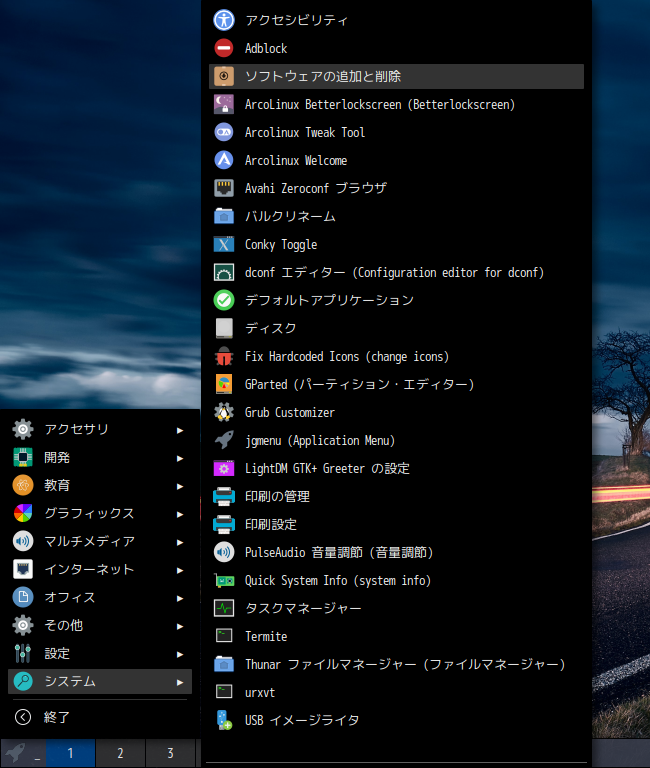Expand the 教育 submenu arrow

[x=180, y=486]
